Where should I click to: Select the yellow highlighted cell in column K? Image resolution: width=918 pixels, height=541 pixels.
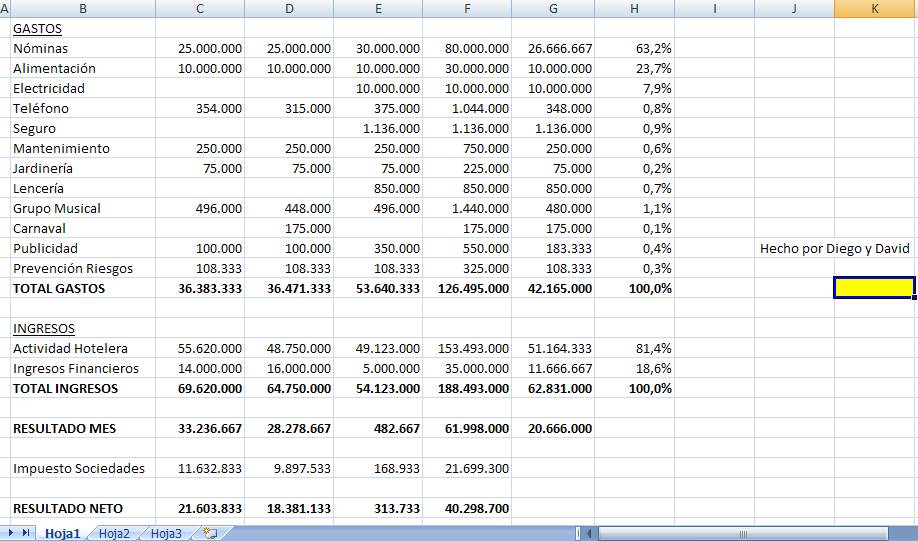pos(875,288)
